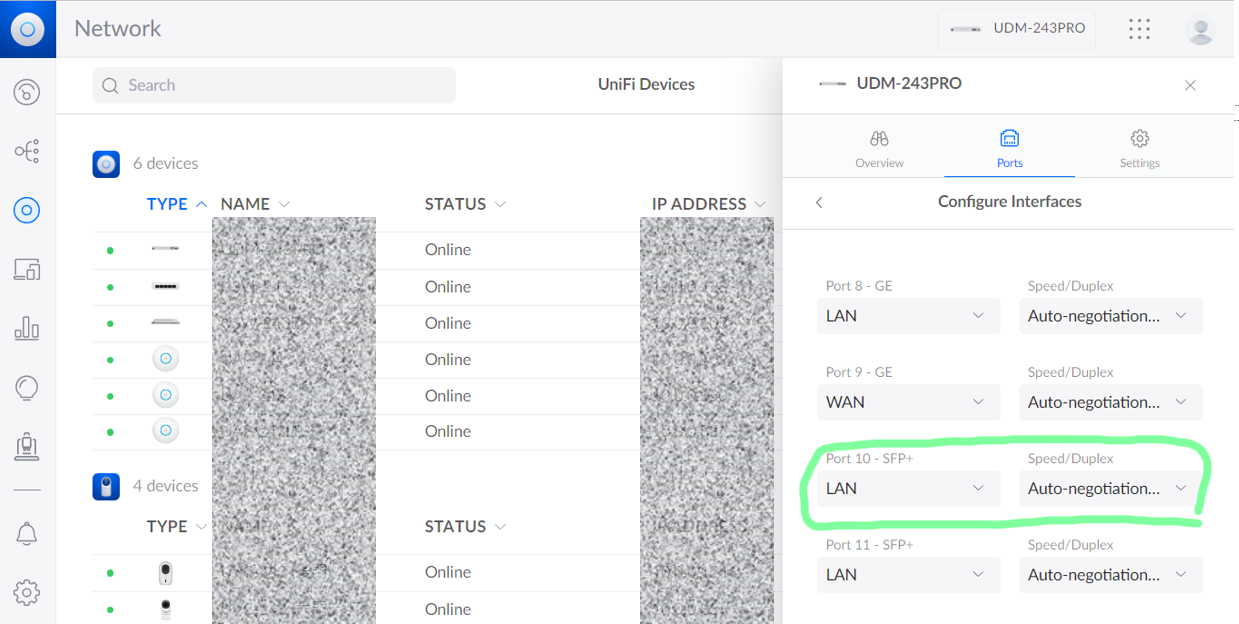1239x624 pixels.
Task: Click the user account avatar
Action: tap(1200, 29)
